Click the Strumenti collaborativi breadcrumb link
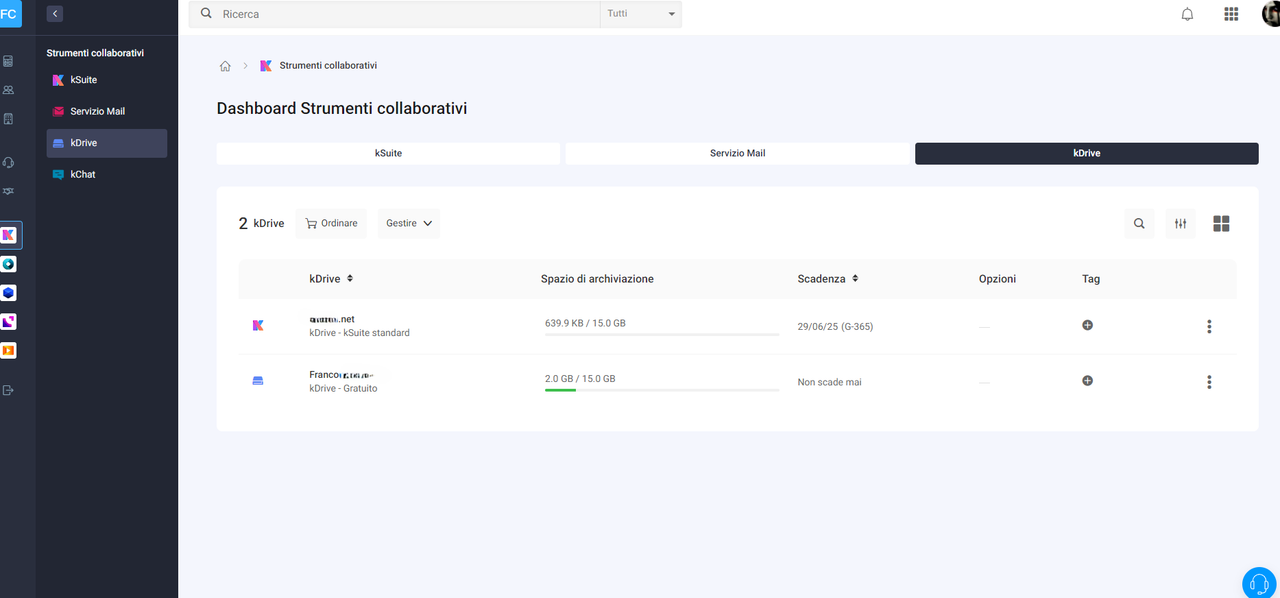The height and width of the screenshot is (598, 1280). [x=328, y=65]
